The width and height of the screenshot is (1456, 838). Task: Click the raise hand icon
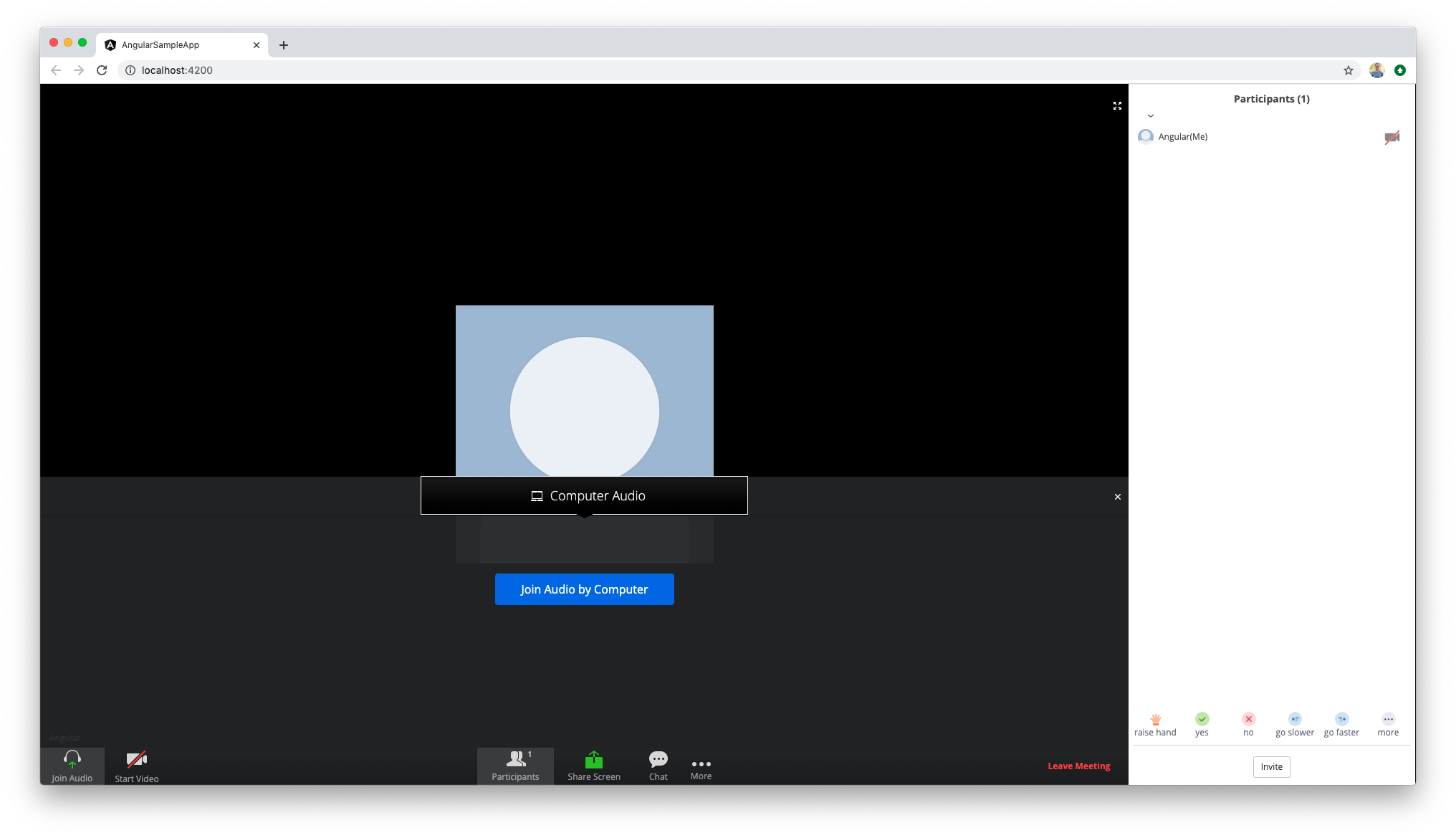[1155, 719]
